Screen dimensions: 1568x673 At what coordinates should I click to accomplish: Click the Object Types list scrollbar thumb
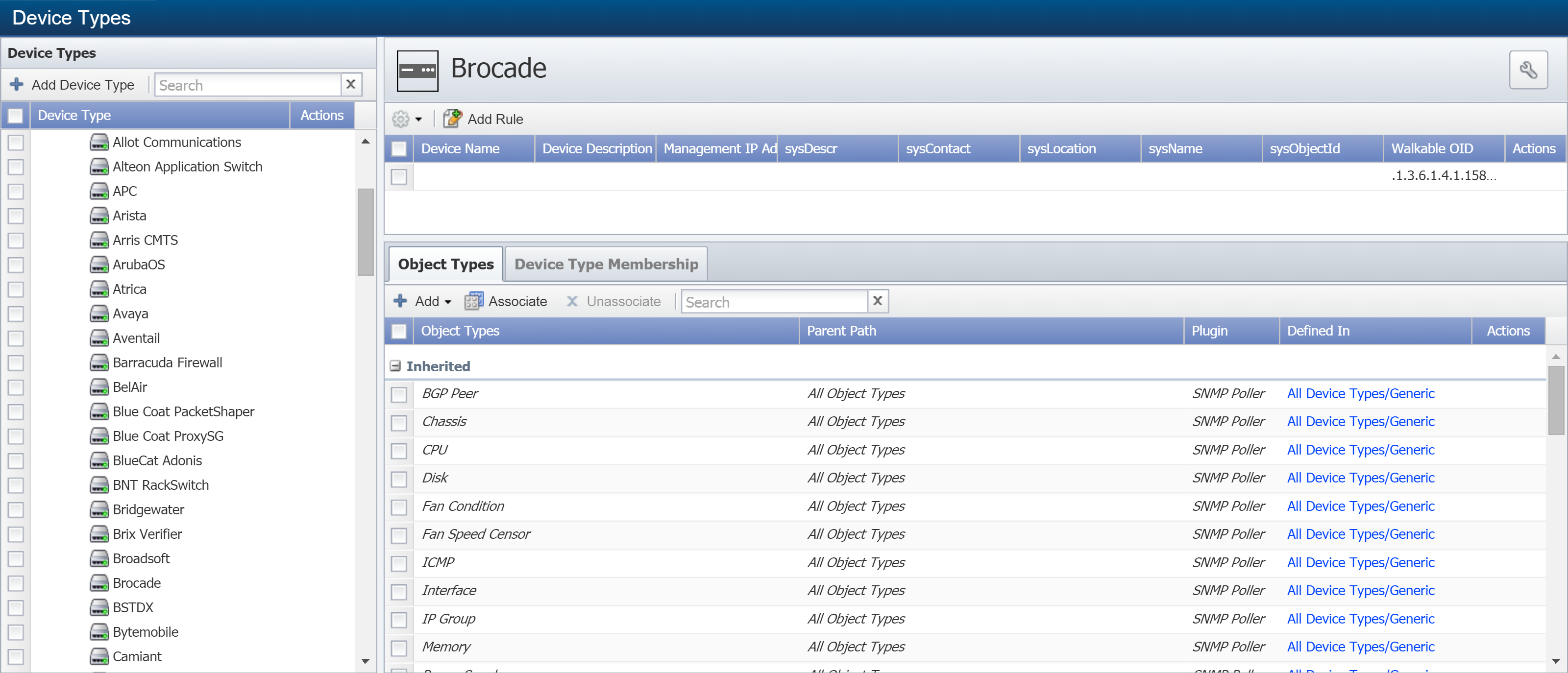(x=1556, y=400)
